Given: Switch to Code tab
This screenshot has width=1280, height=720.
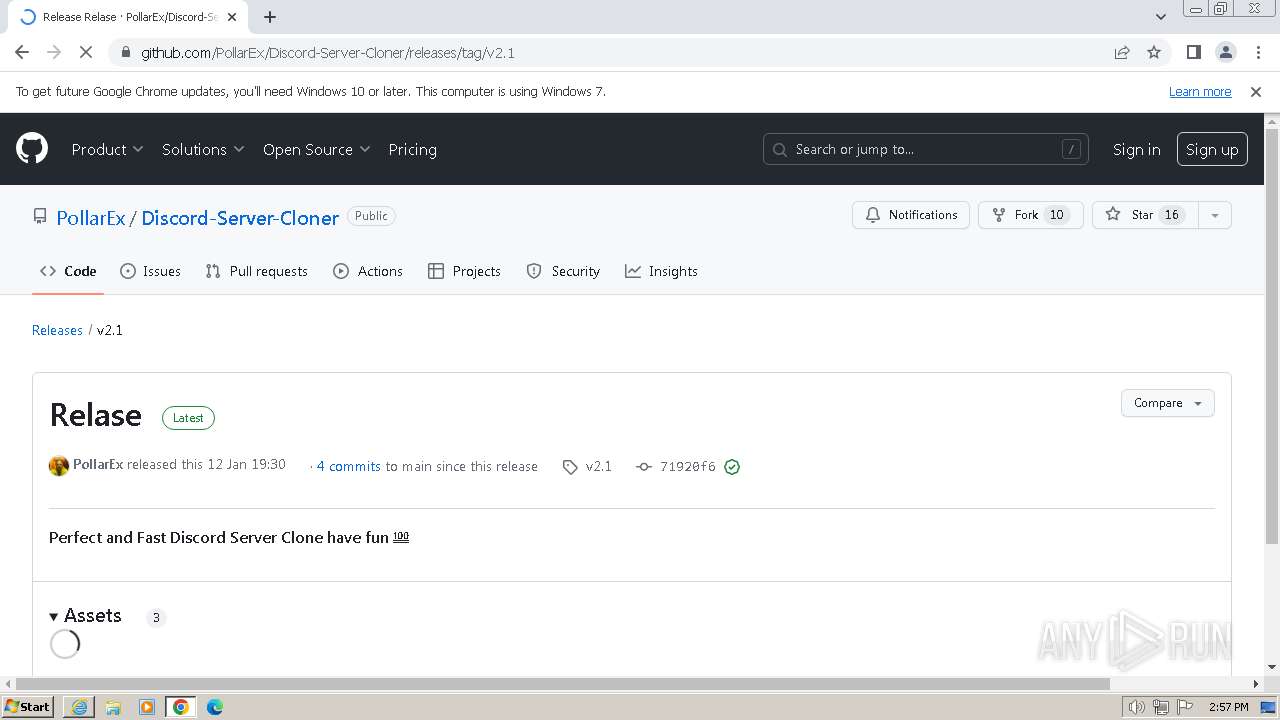Looking at the screenshot, I should click(x=68, y=271).
